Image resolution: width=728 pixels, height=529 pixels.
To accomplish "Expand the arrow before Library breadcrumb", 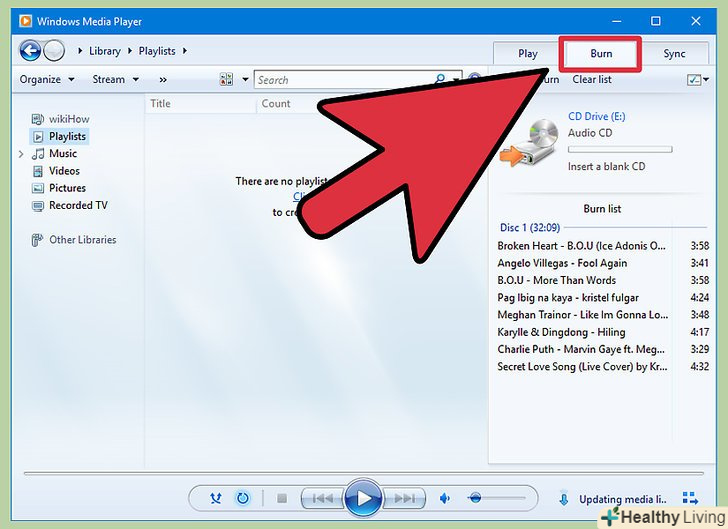I will [80, 51].
